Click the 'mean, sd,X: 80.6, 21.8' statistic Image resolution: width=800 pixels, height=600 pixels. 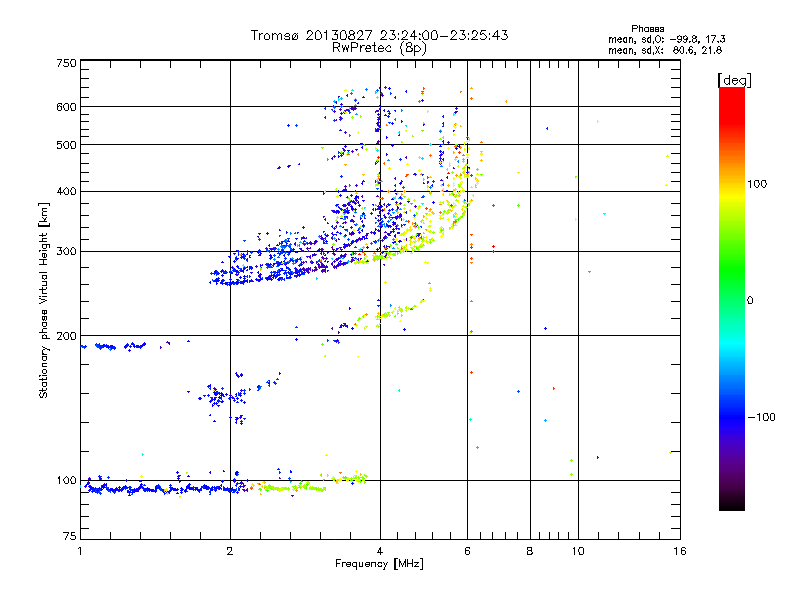pos(665,50)
